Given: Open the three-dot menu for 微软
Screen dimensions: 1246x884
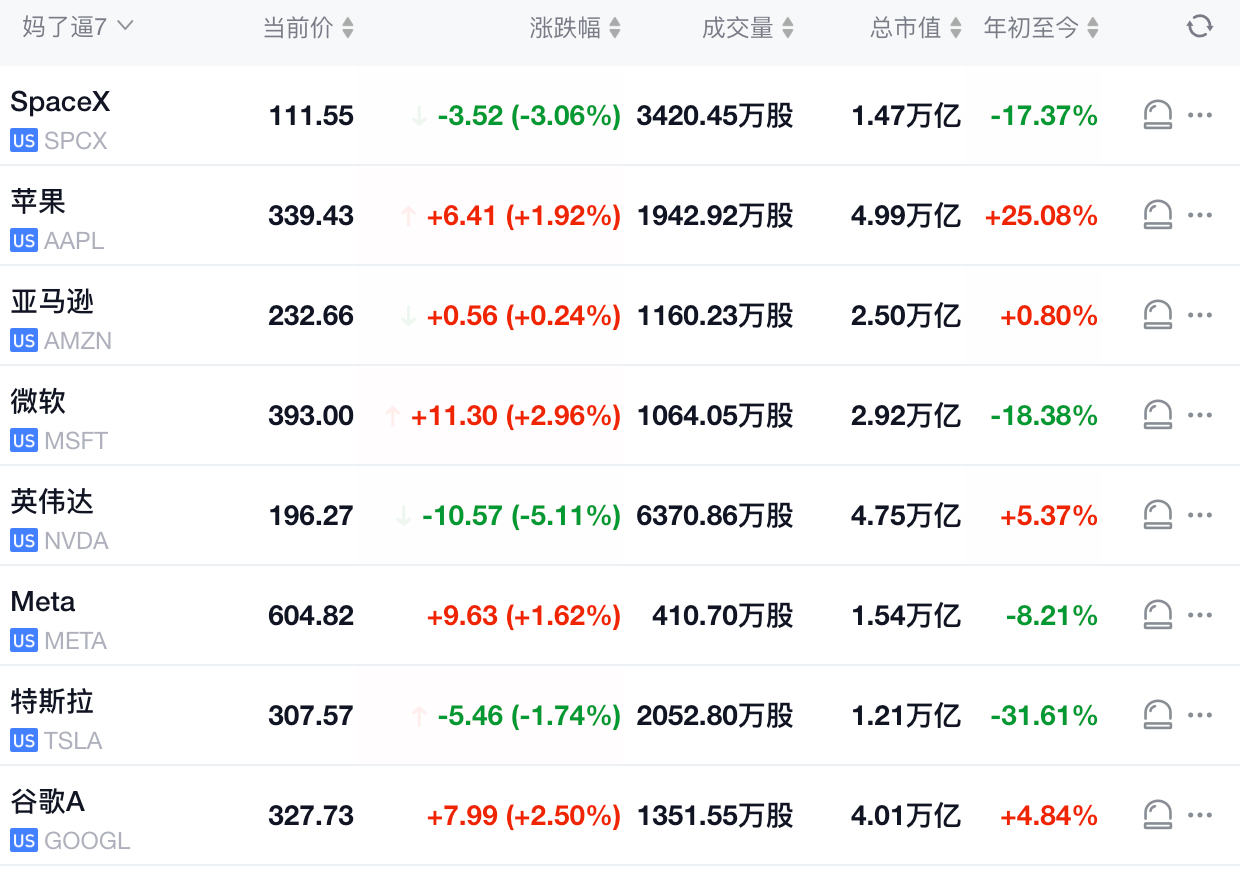Looking at the screenshot, I should (x=1199, y=415).
